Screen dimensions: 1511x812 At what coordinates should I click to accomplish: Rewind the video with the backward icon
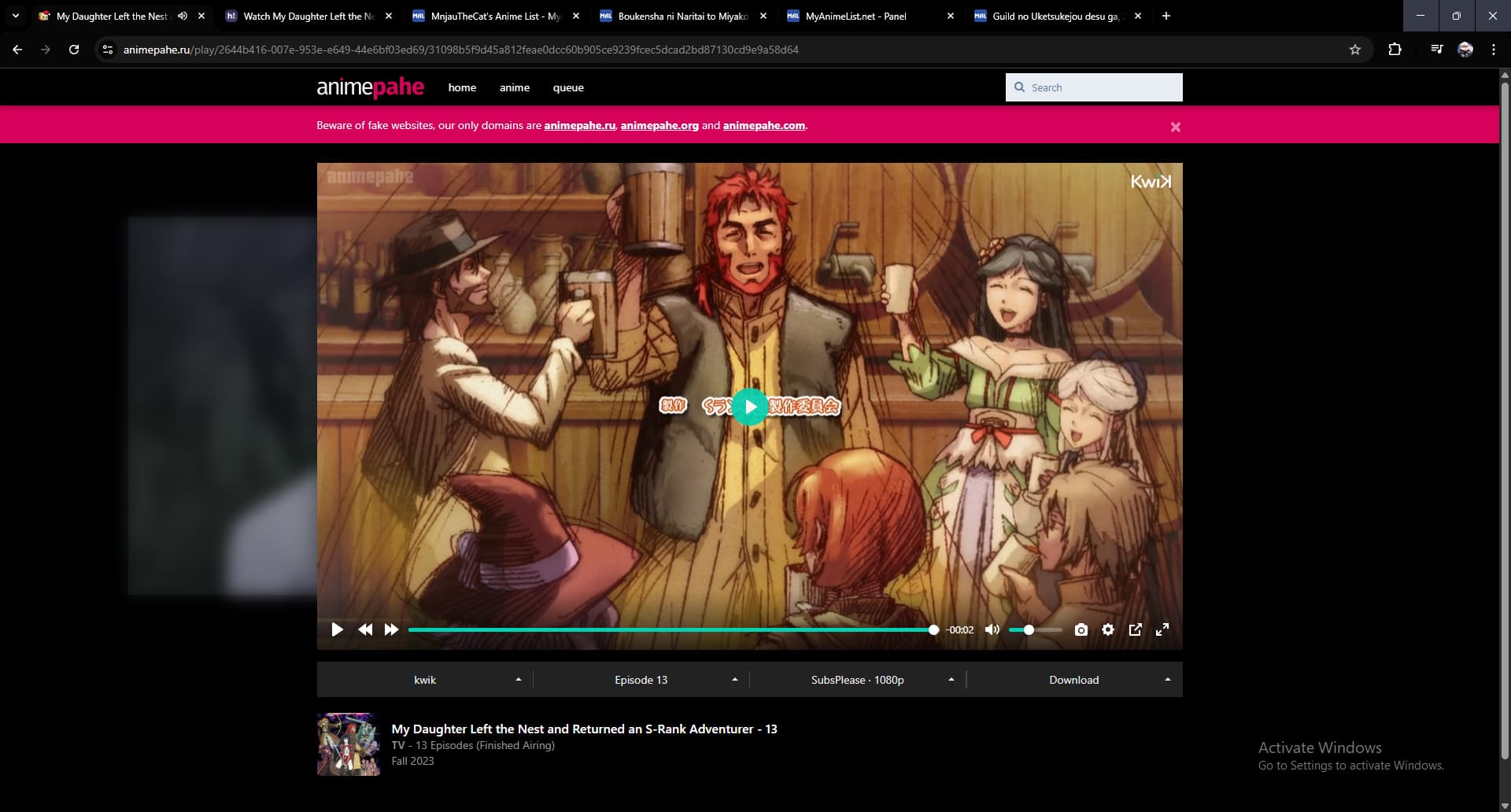tap(365, 629)
